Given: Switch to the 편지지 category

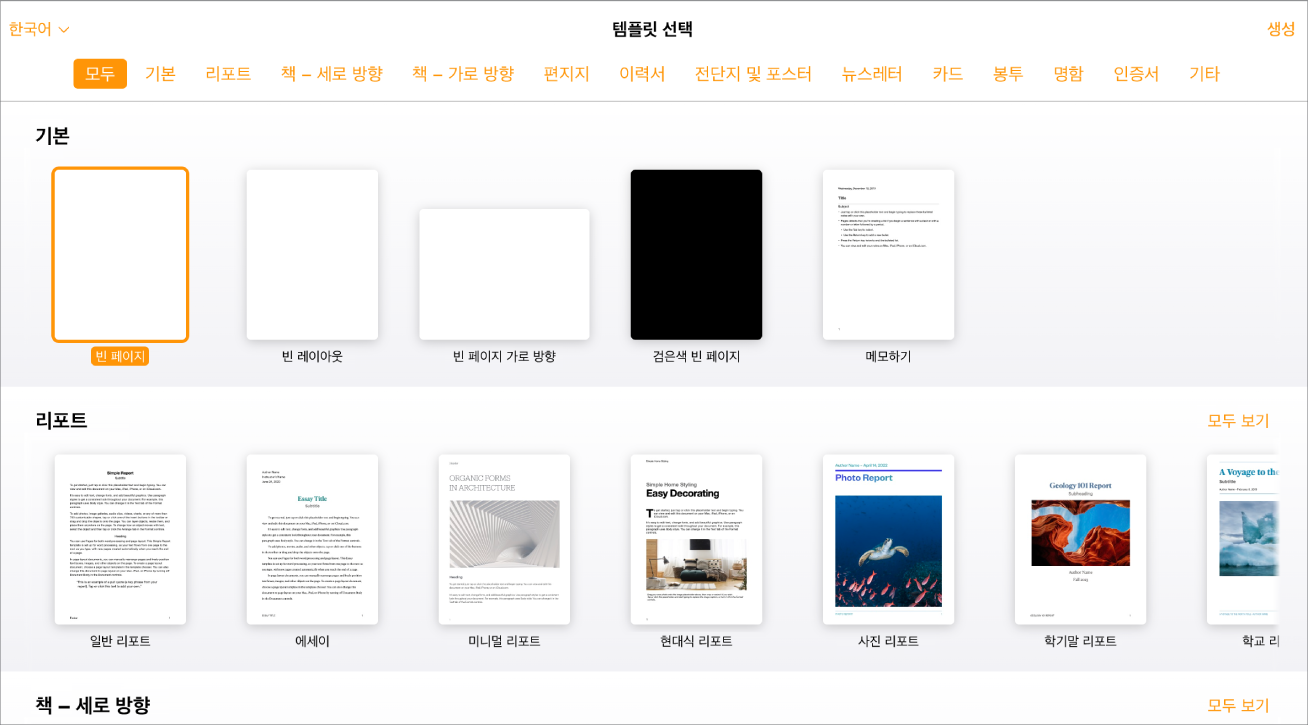Looking at the screenshot, I should point(565,73).
